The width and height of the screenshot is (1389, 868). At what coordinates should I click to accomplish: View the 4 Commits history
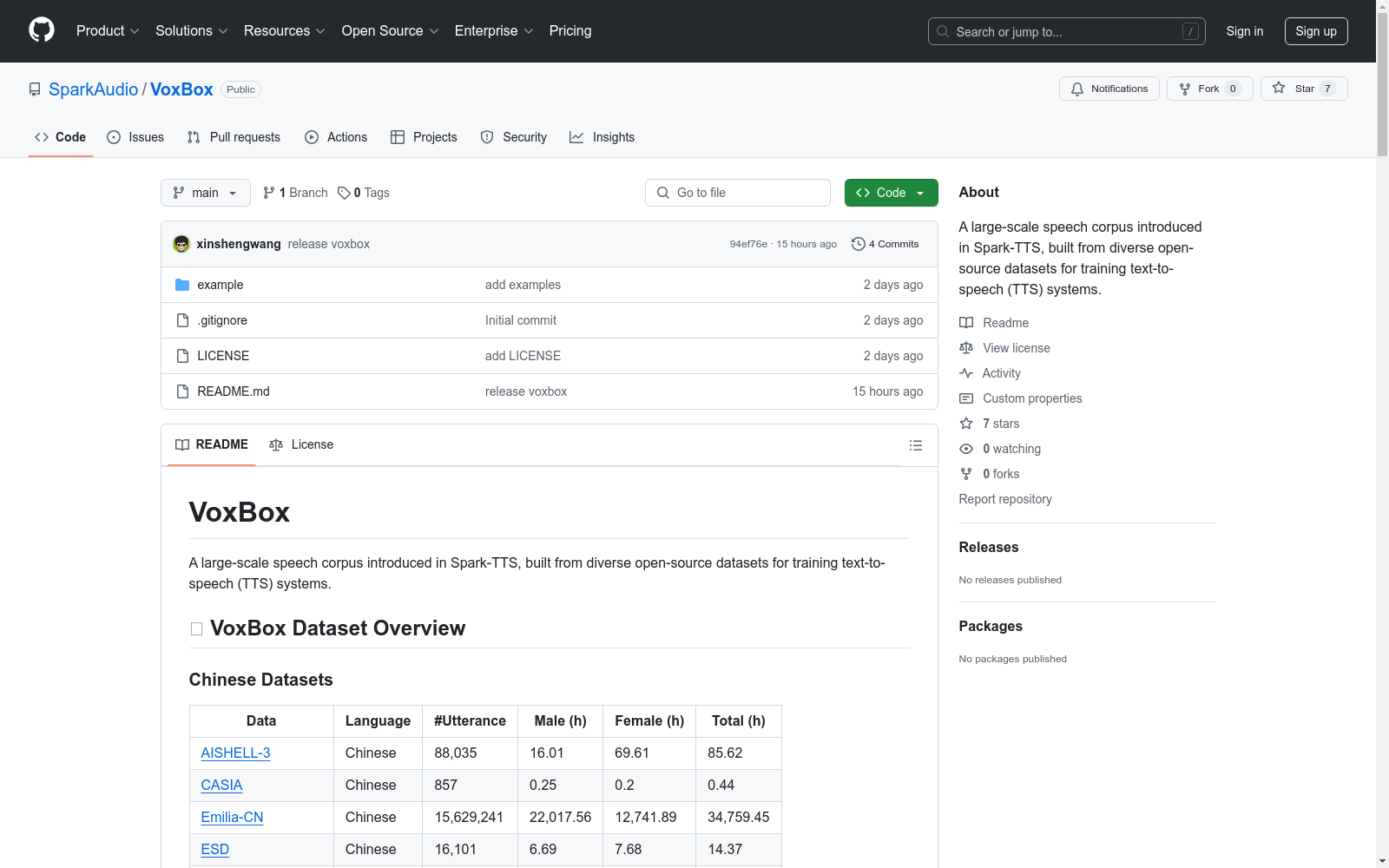pos(885,244)
